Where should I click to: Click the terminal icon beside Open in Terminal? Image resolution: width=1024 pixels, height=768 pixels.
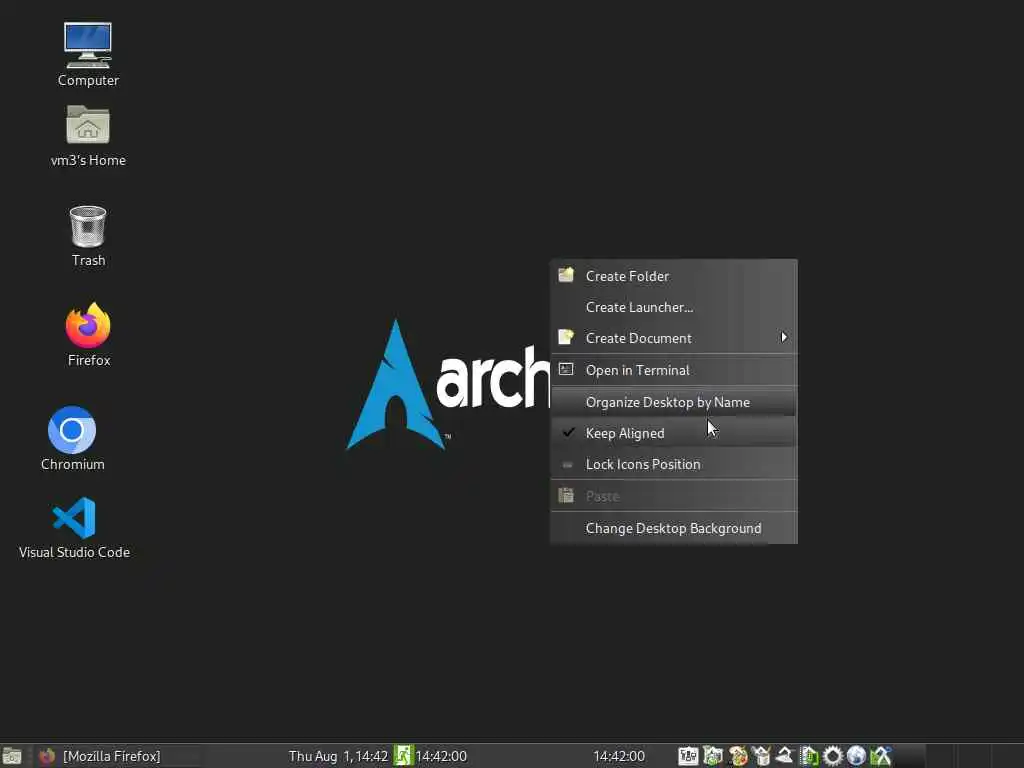tap(566, 369)
